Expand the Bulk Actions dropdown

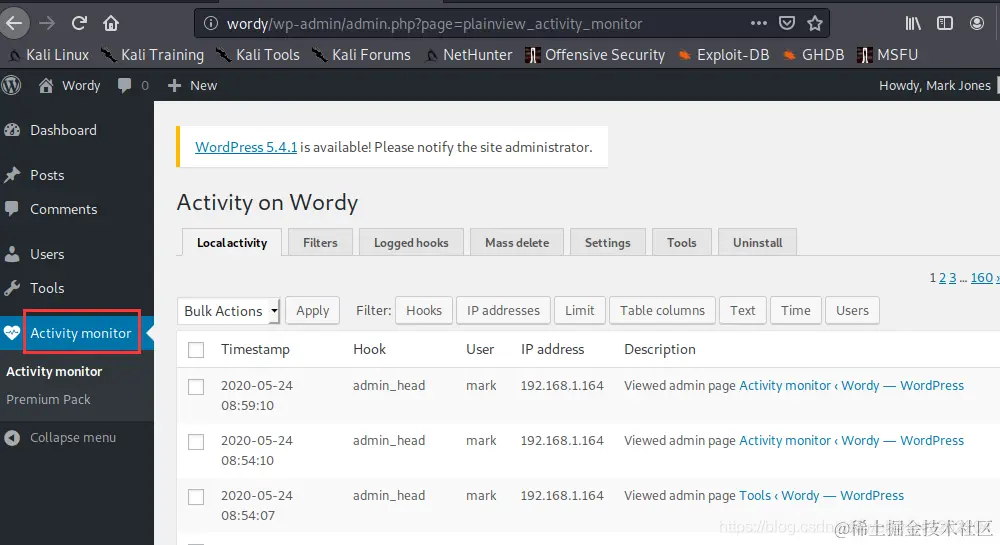[x=228, y=311]
